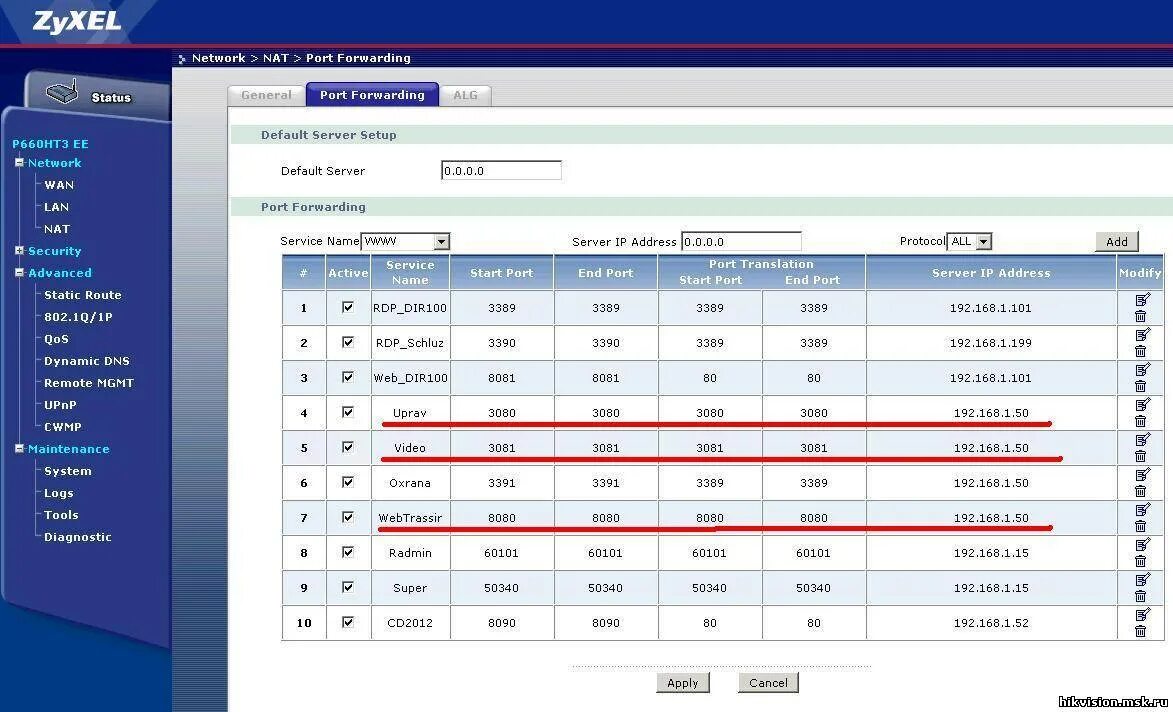Open Remote MGMT page
The height and width of the screenshot is (712, 1173).
pos(89,382)
